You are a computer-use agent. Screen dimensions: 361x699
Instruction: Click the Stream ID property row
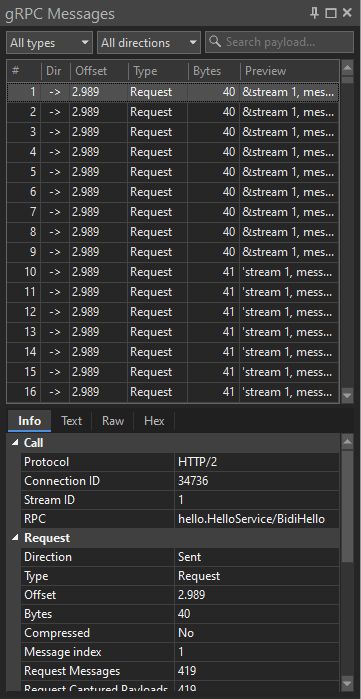pos(180,500)
